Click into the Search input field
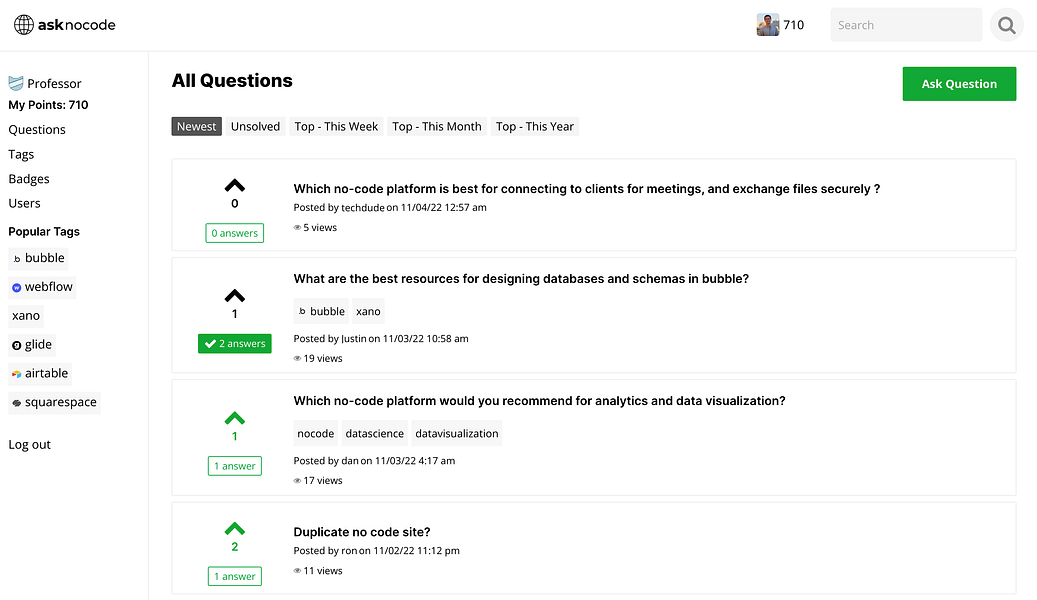 point(906,25)
